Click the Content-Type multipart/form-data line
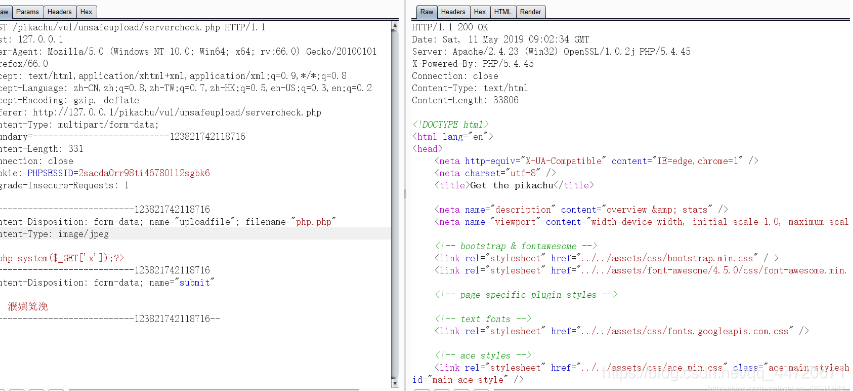This screenshot has width=853, height=391. coord(79,125)
